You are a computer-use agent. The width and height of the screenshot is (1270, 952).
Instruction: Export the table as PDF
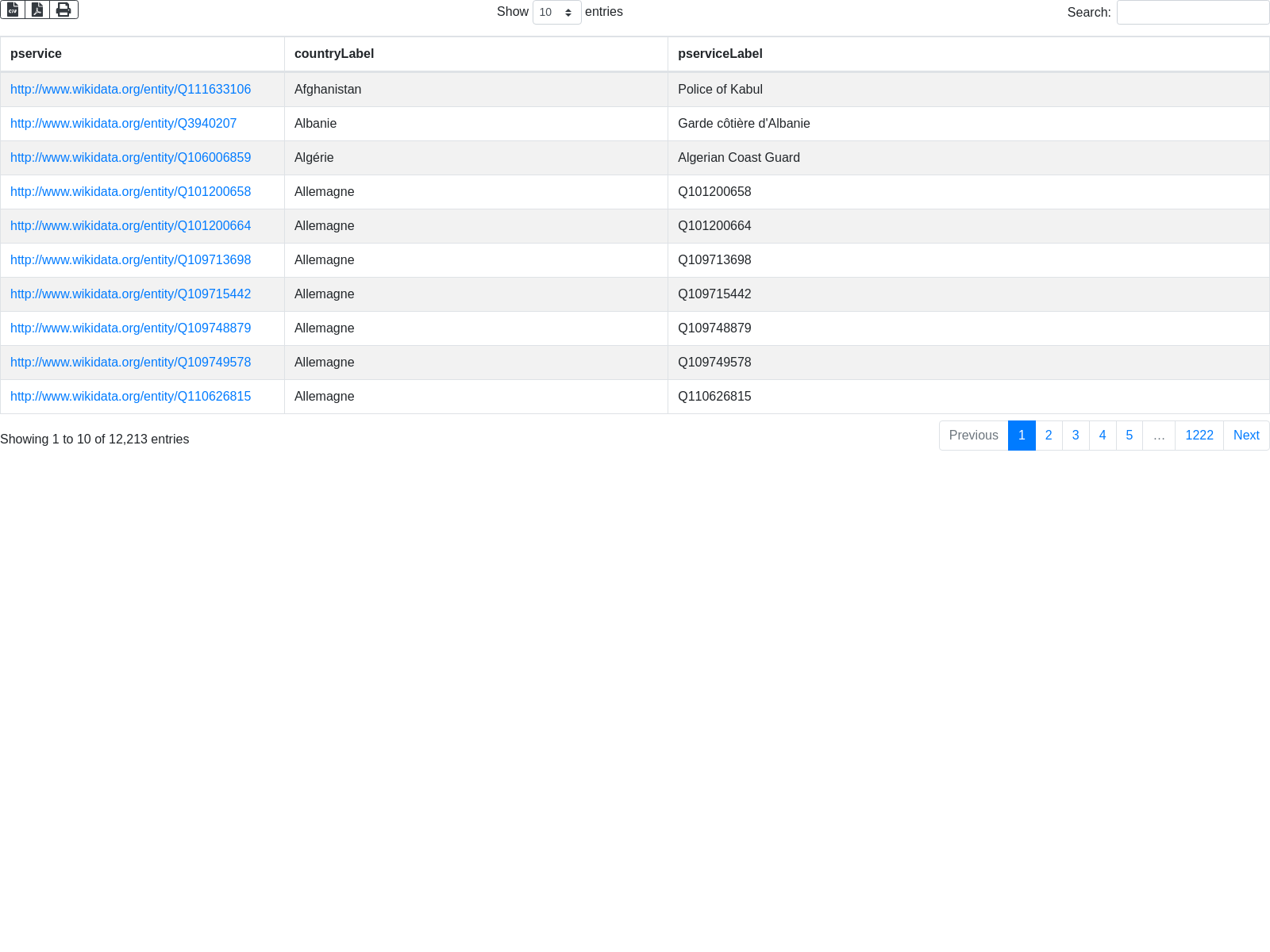coord(37,10)
